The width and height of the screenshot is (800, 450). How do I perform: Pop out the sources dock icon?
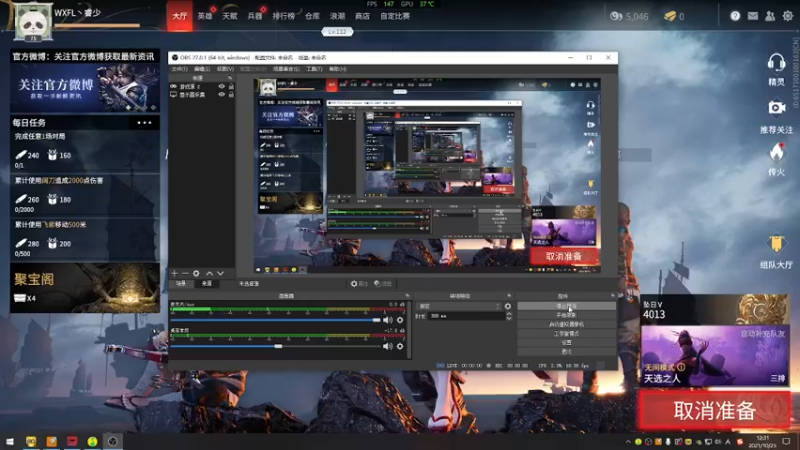pos(230,78)
